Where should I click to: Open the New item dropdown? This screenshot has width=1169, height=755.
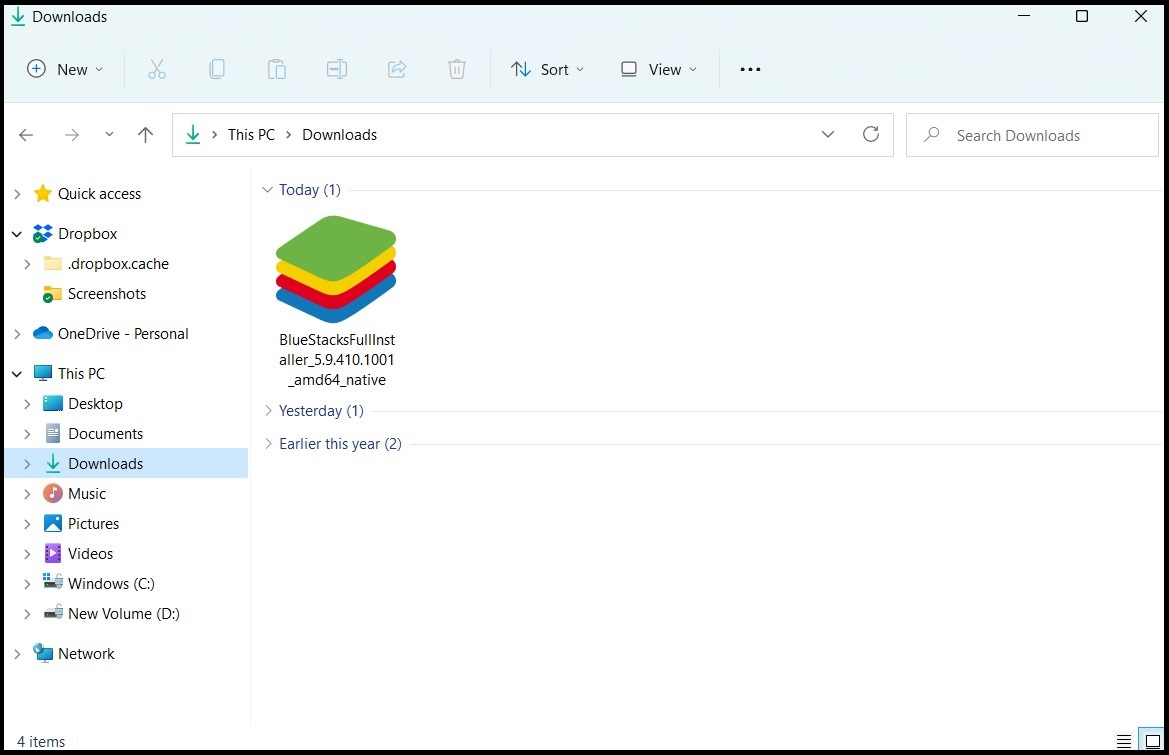pos(65,69)
